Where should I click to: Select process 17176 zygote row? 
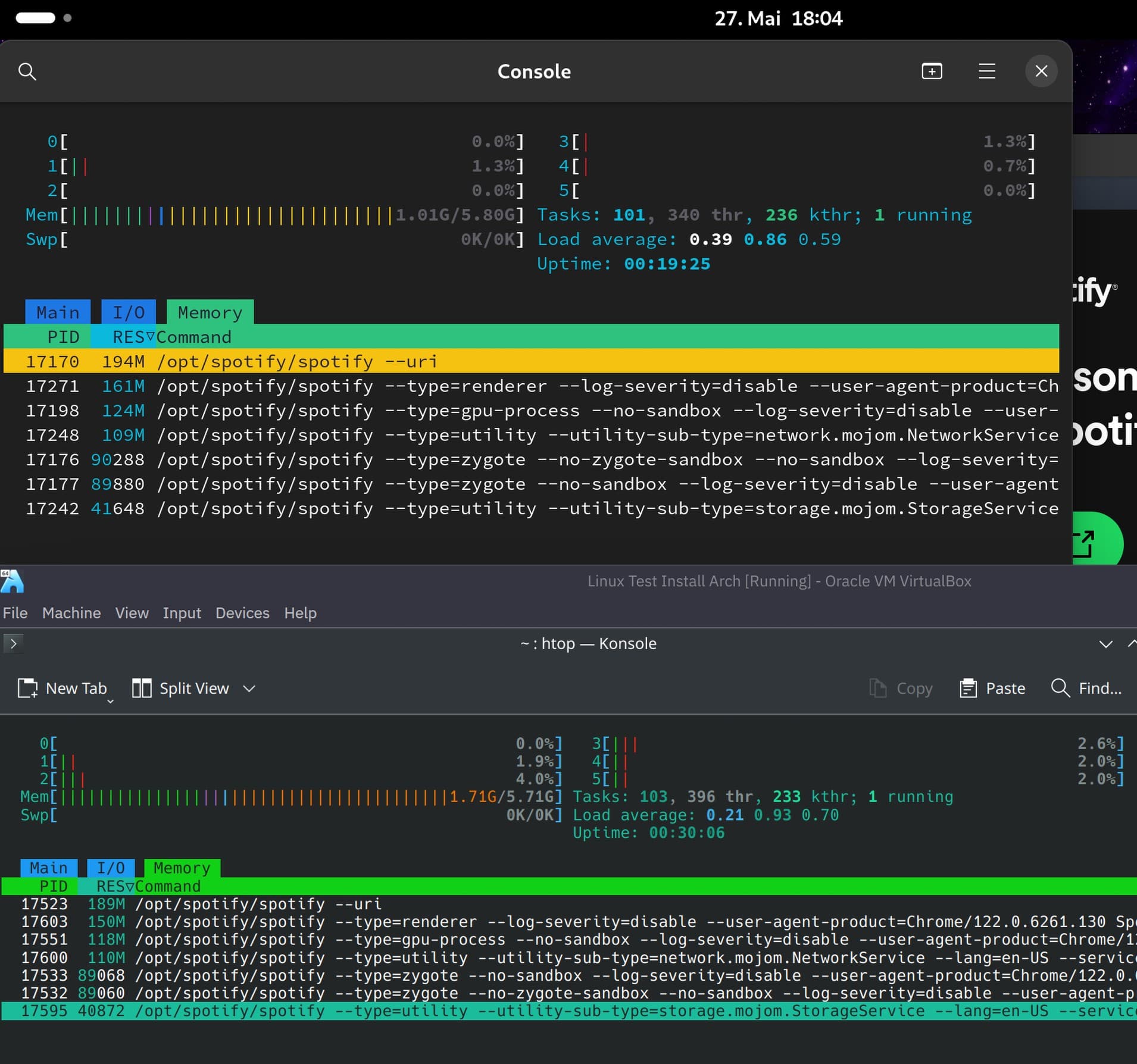[x=531, y=459]
